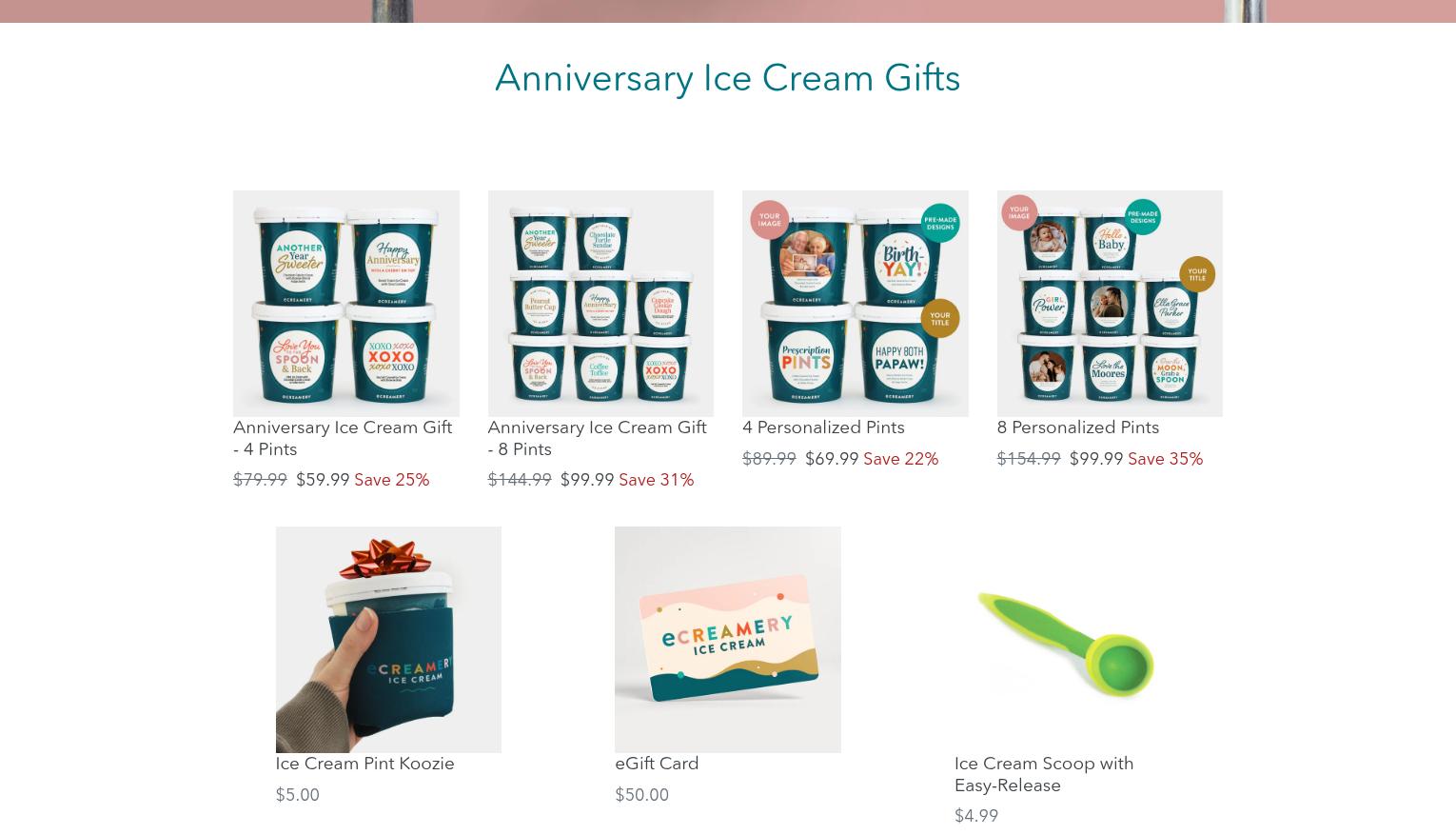Click the green ice cream scoop image
The height and width of the screenshot is (835, 1456).
click(x=1067, y=639)
